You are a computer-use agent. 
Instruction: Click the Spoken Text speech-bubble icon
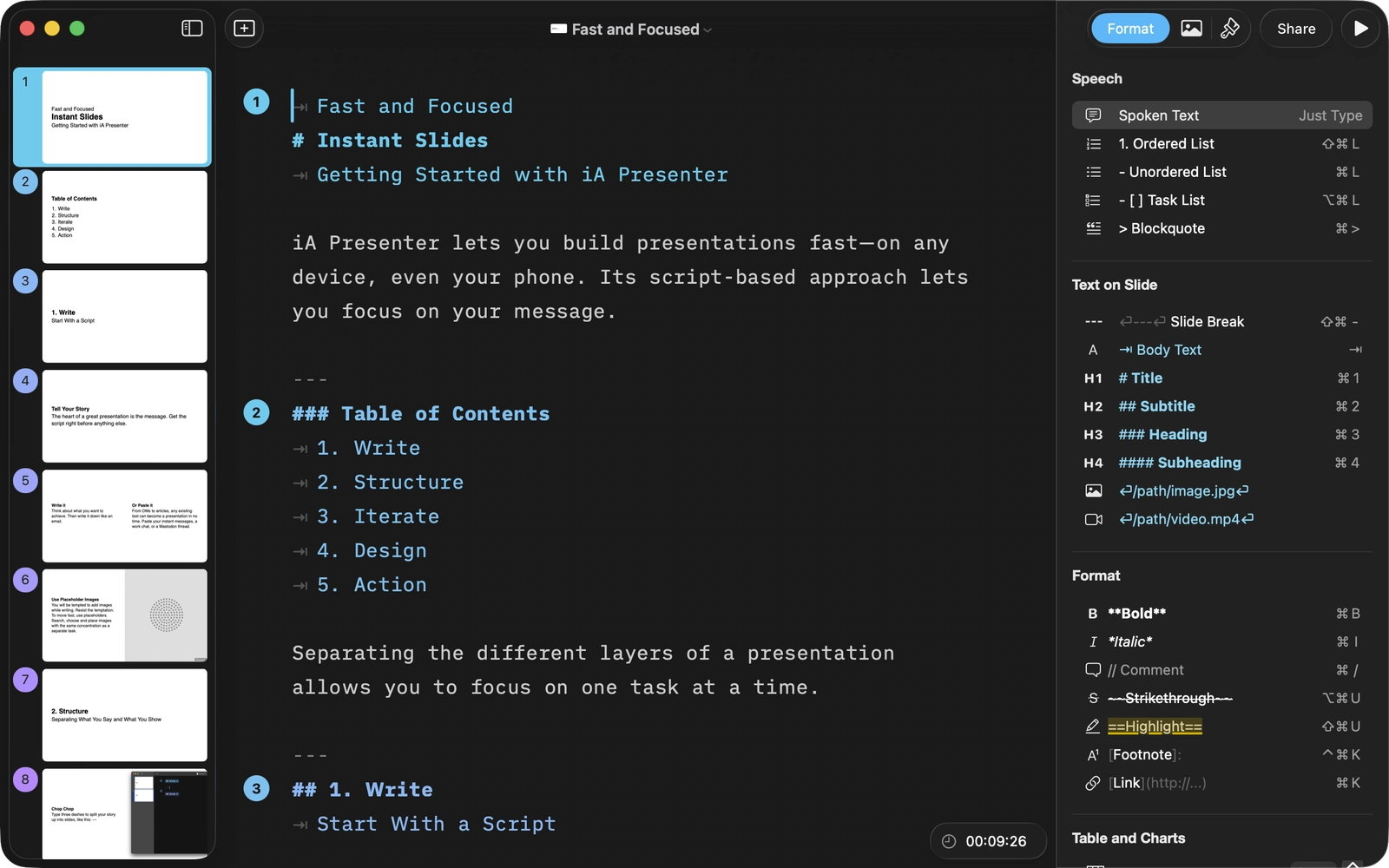tap(1093, 115)
